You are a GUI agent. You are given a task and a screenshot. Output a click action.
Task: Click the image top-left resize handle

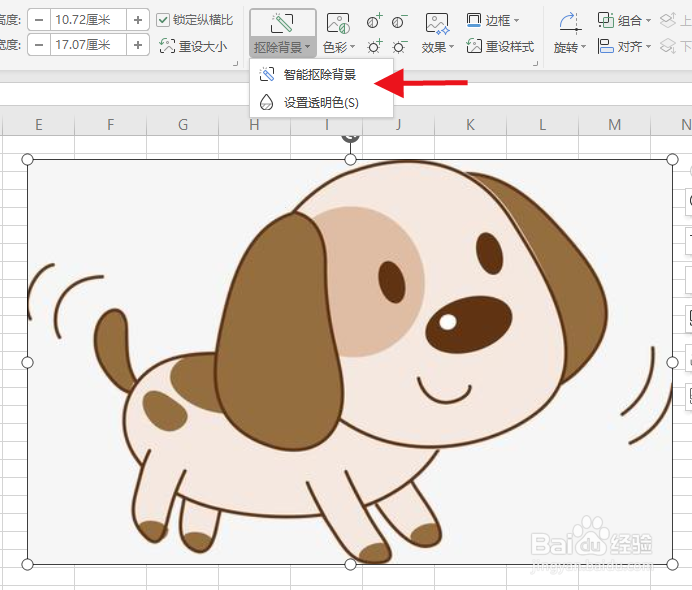pos(27,159)
